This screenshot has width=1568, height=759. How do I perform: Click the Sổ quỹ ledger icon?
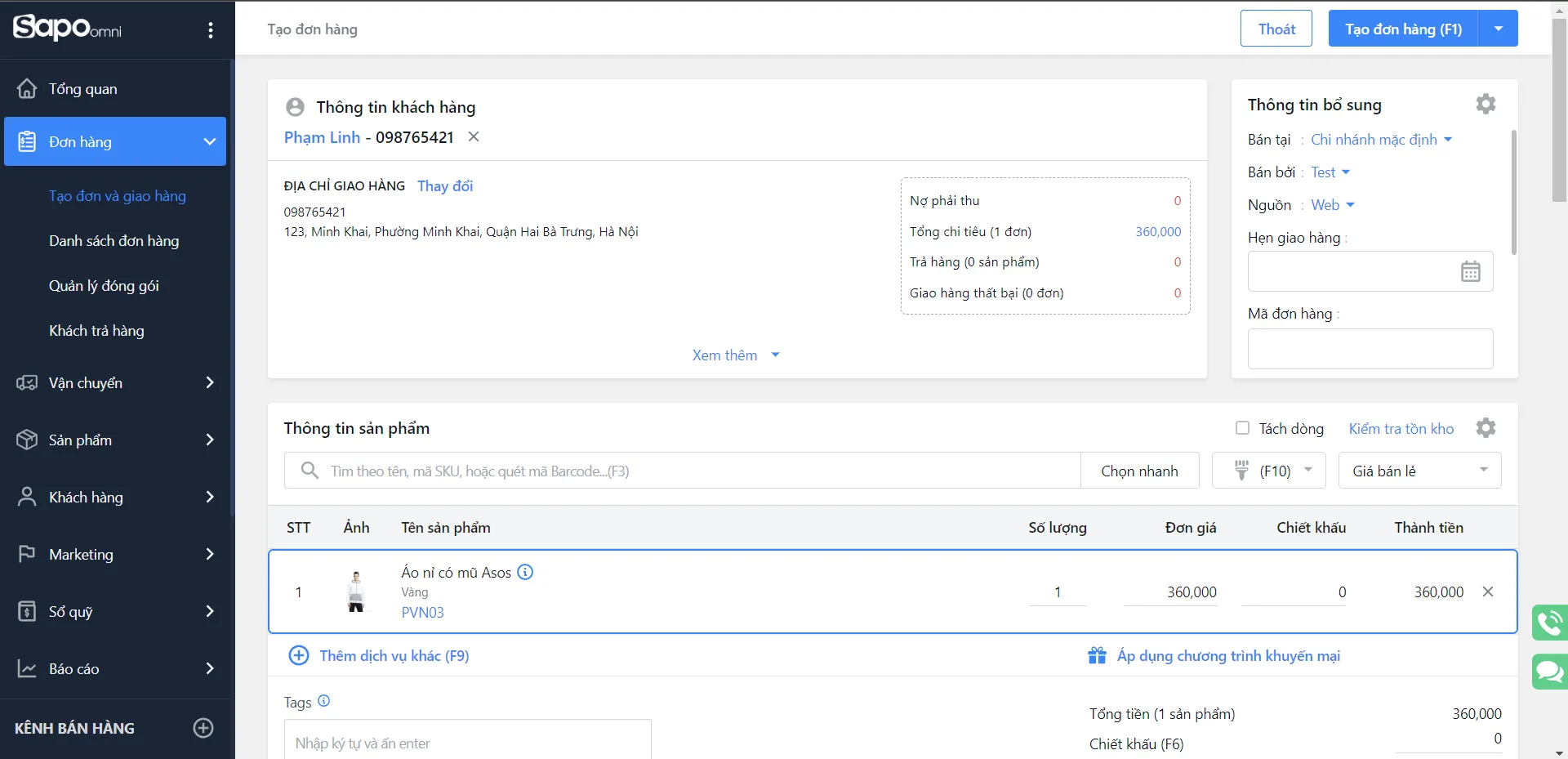[x=27, y=611]
